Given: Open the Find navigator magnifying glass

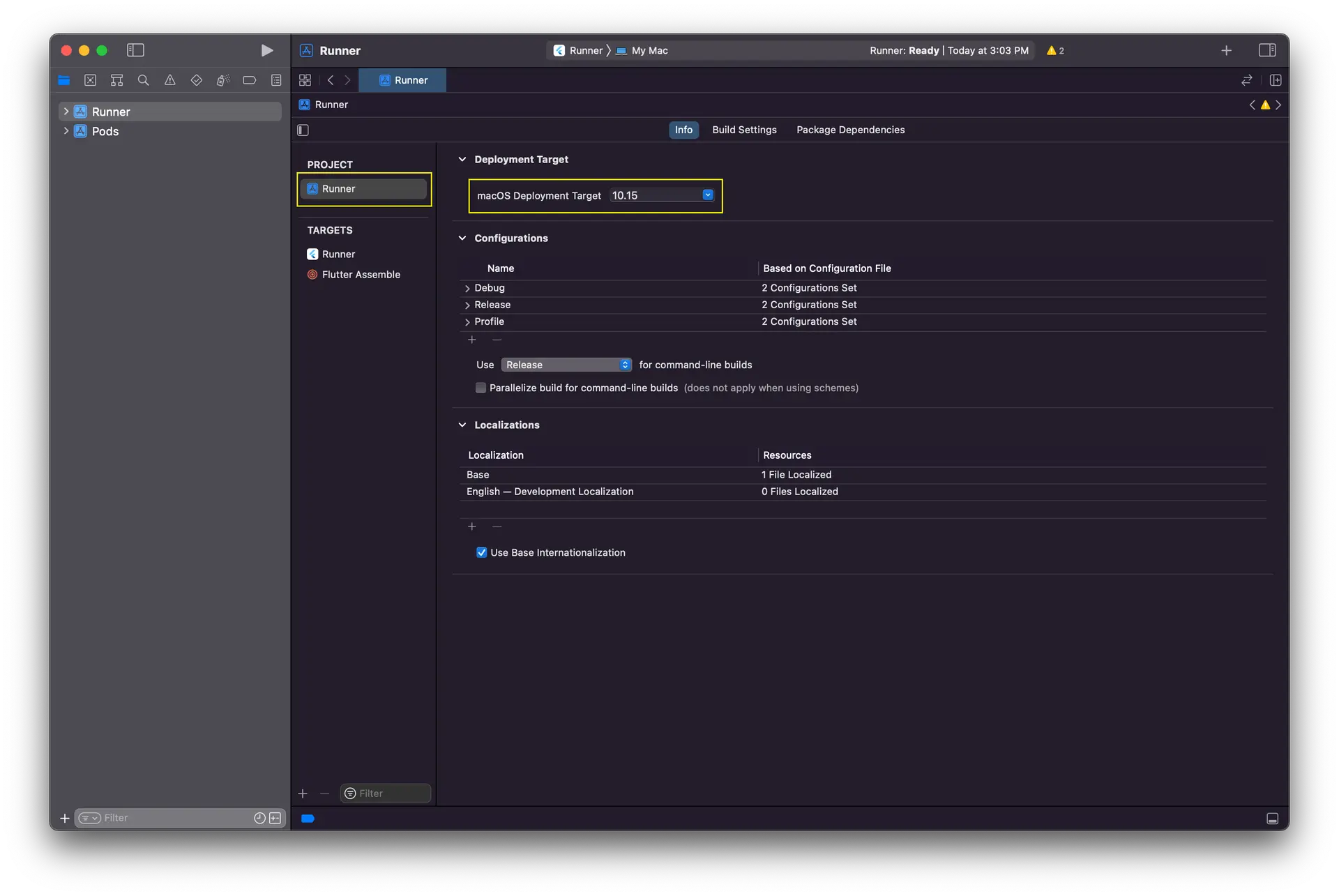Looking at the screenshot, I should pos(143,80).
